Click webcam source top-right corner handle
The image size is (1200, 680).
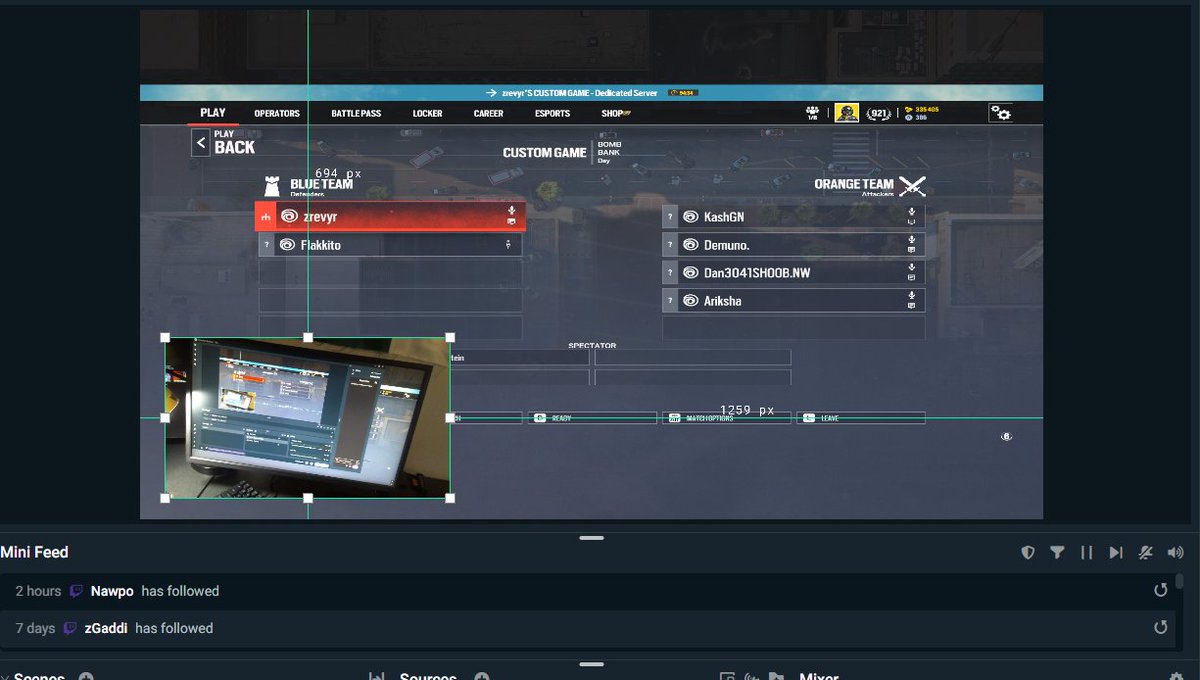450,338
